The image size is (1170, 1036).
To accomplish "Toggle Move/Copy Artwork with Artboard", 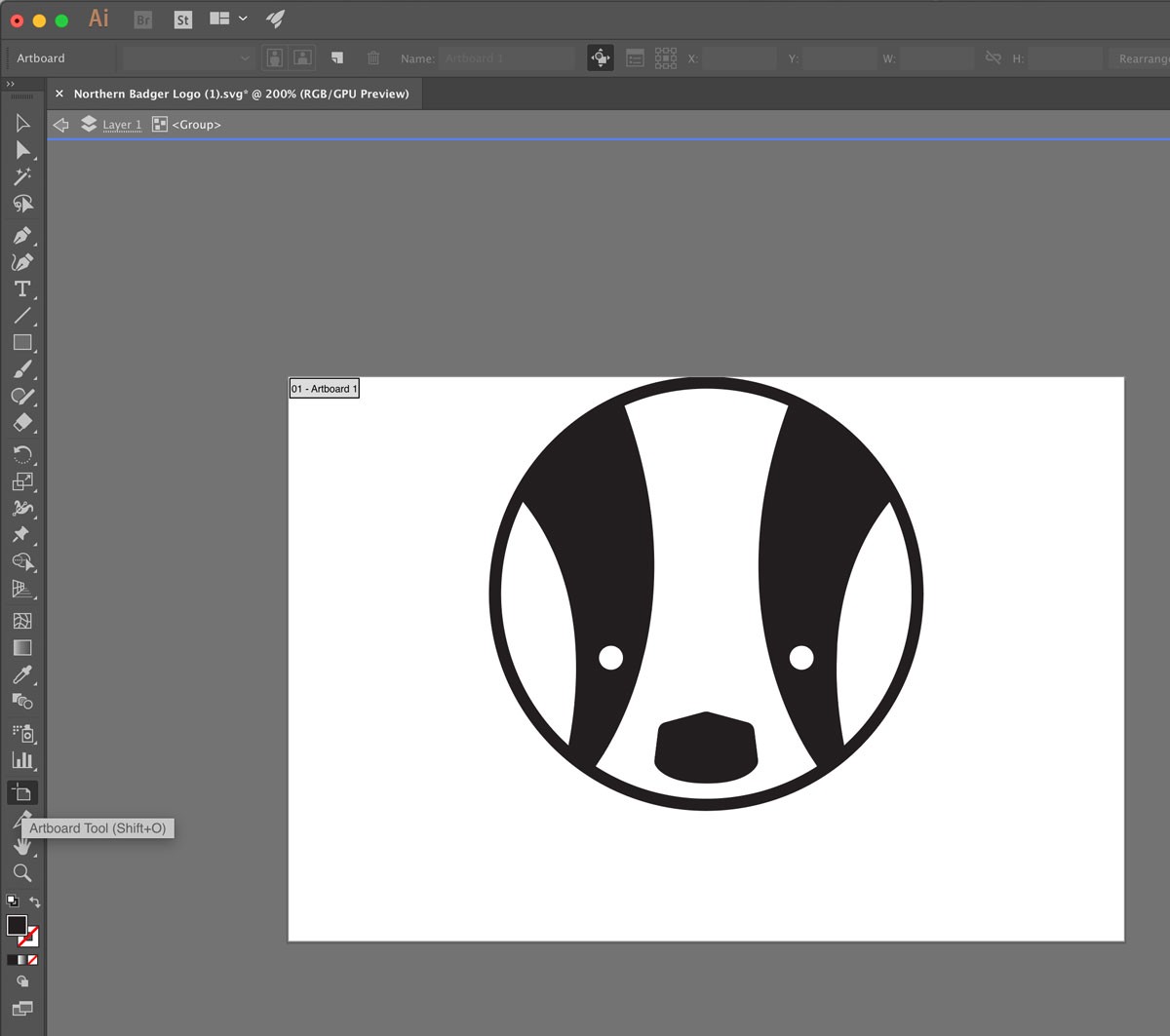I will (x=601, y=58).
